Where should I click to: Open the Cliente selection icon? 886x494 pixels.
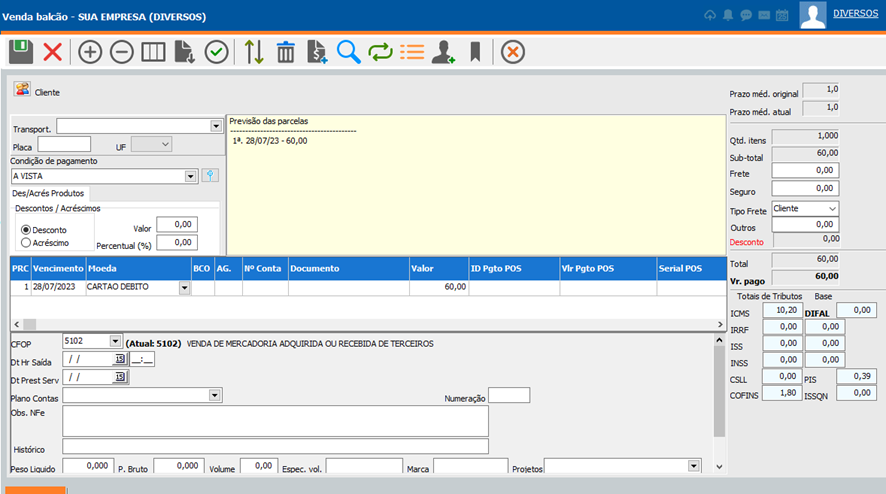pyautogui.click(x=21, y=90)
